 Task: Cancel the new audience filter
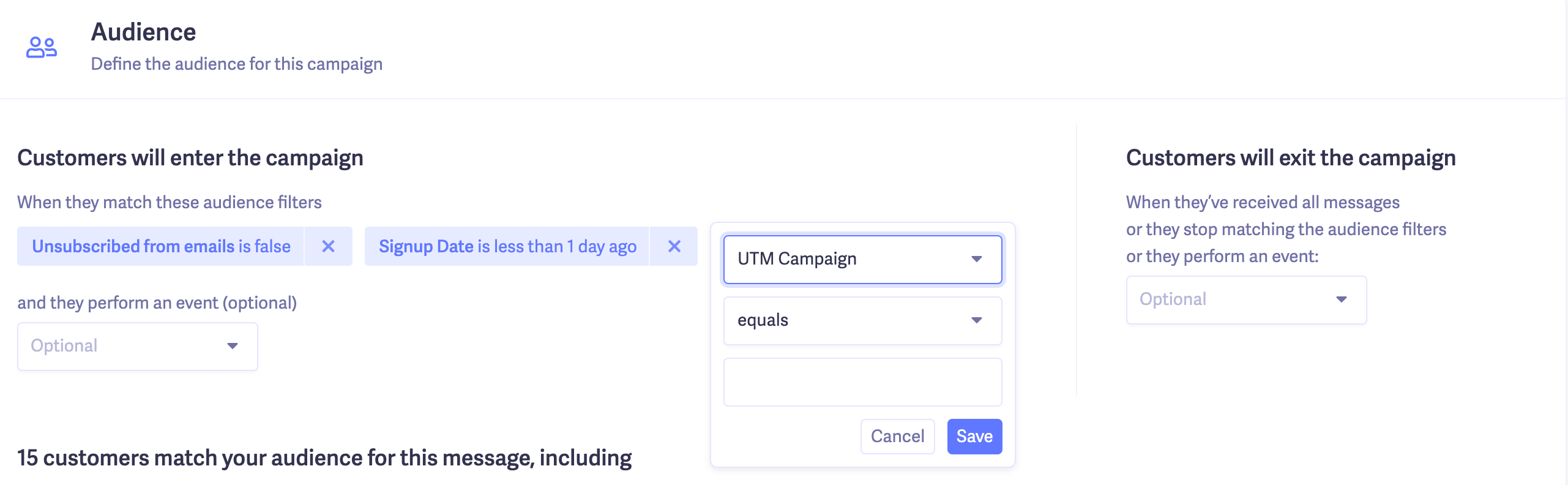coord(897,437)
